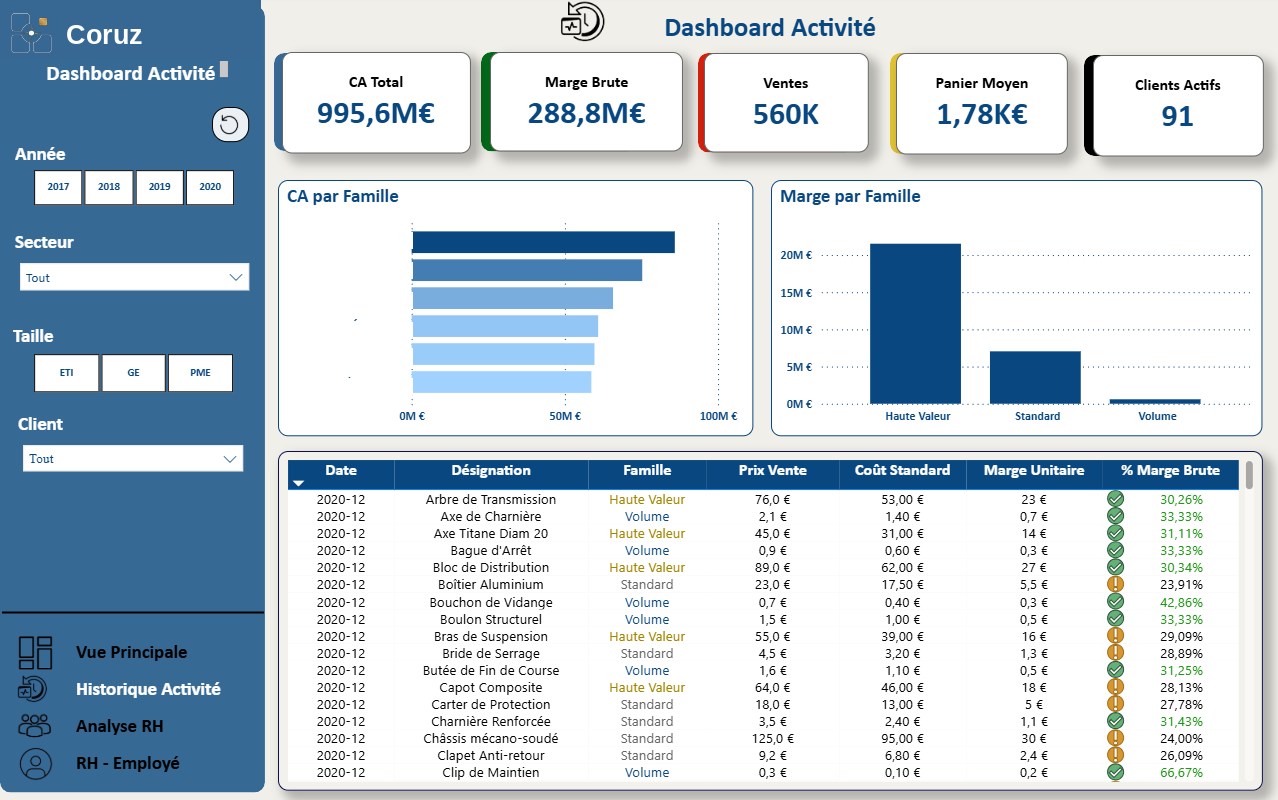
Task: Toggle the 2017 year filter
Action: click(x=58, y=187)
